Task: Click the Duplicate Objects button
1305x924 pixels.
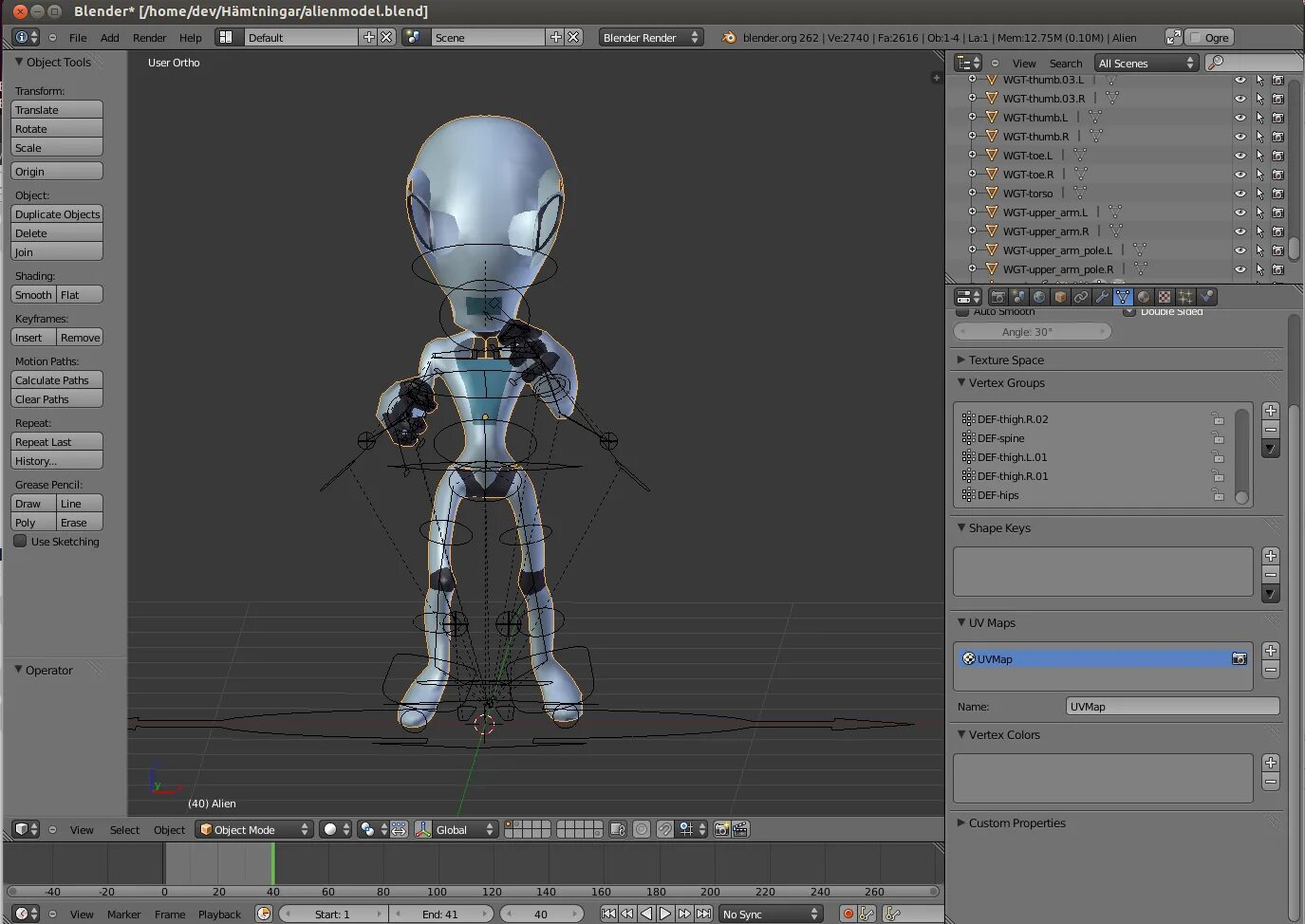Action: click(57, 214)
